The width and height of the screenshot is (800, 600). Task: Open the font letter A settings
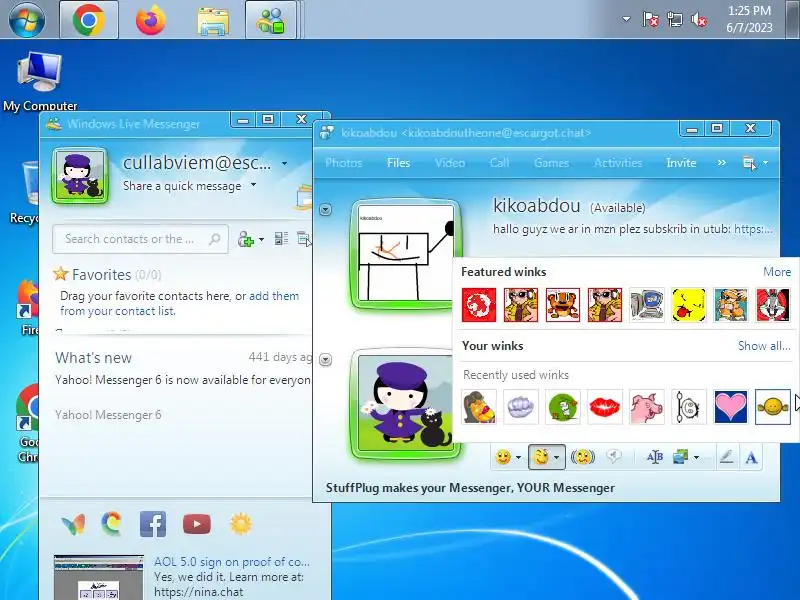click(x=751, y=458)
